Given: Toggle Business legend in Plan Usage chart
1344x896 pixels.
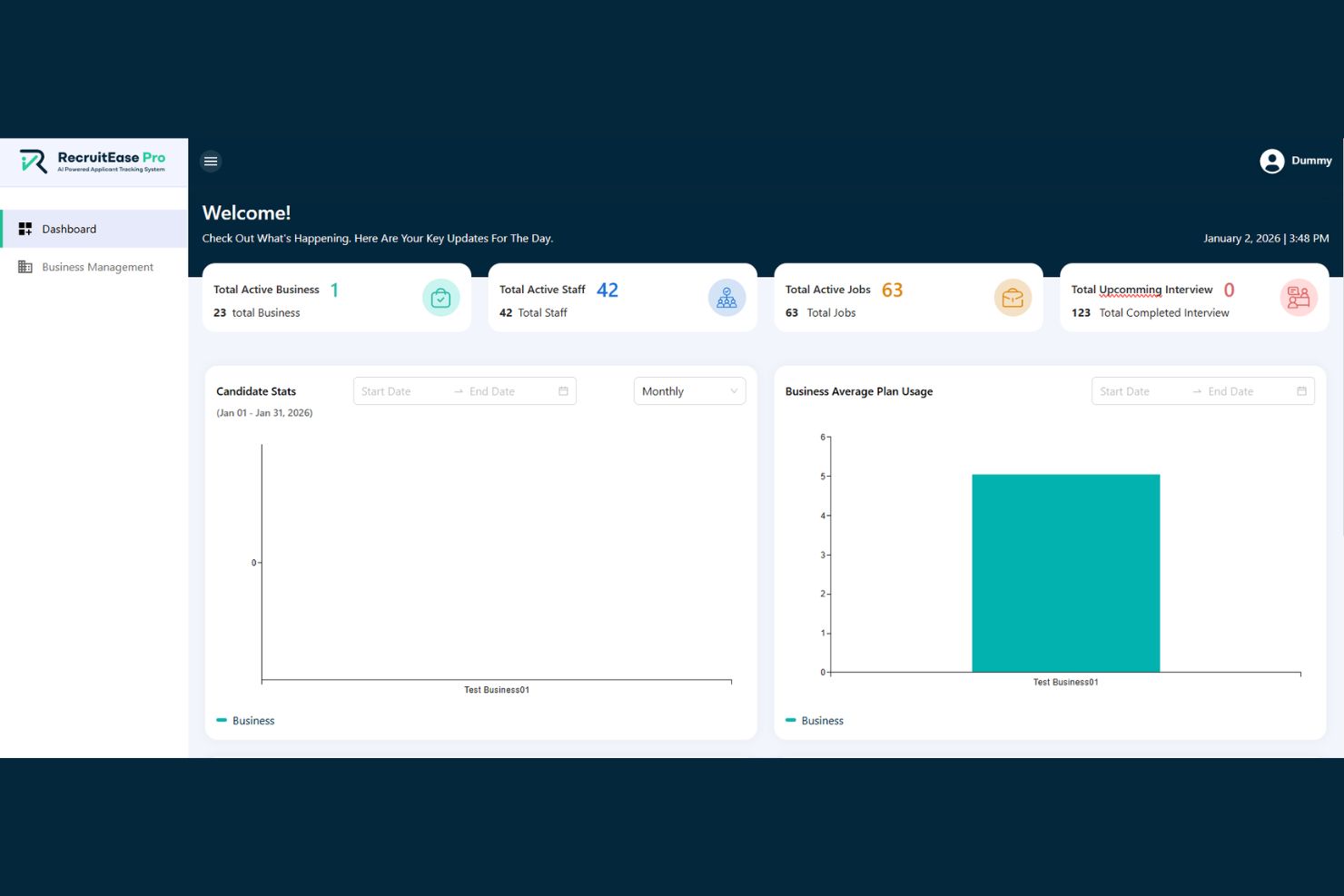Looking at the screenshot, I should click(x=815, y=721).
